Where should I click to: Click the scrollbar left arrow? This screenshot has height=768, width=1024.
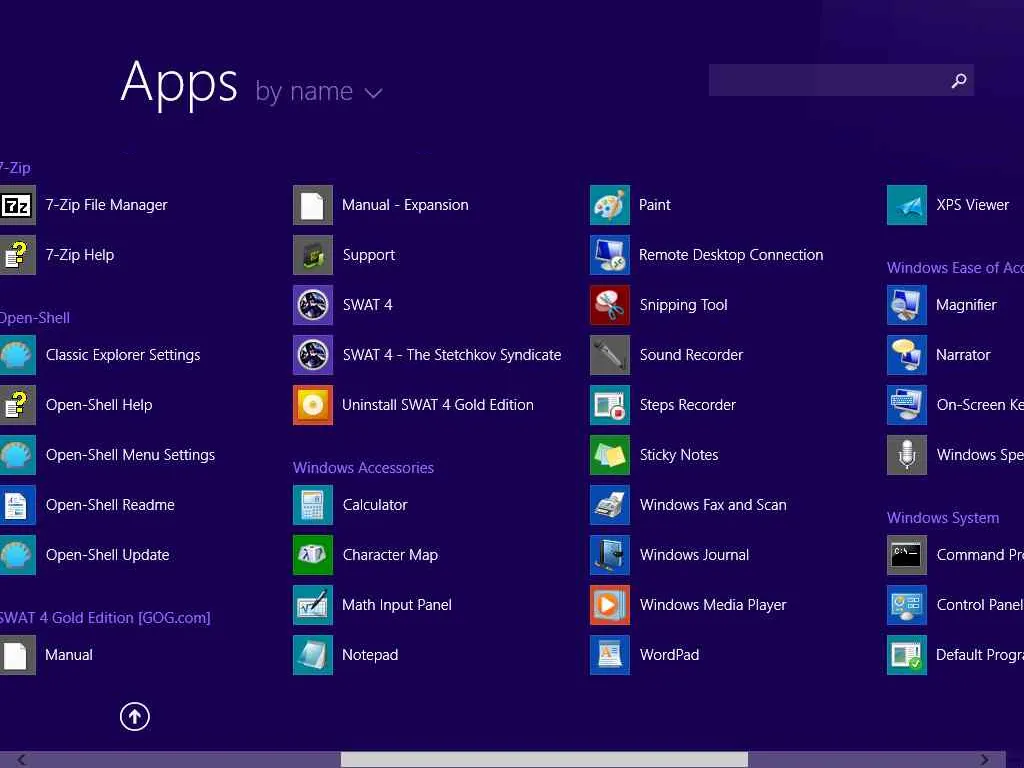point(22,760)
